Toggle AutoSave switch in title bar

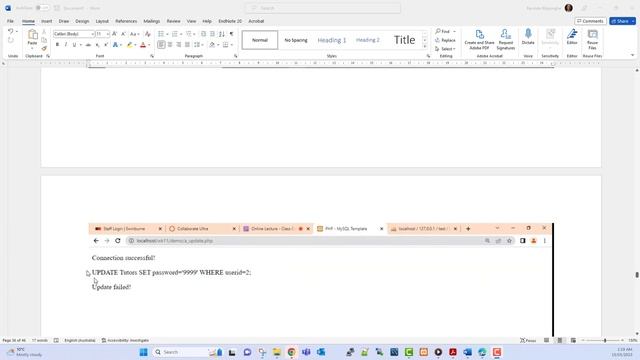pyautogui.click(x=42, y=8)
